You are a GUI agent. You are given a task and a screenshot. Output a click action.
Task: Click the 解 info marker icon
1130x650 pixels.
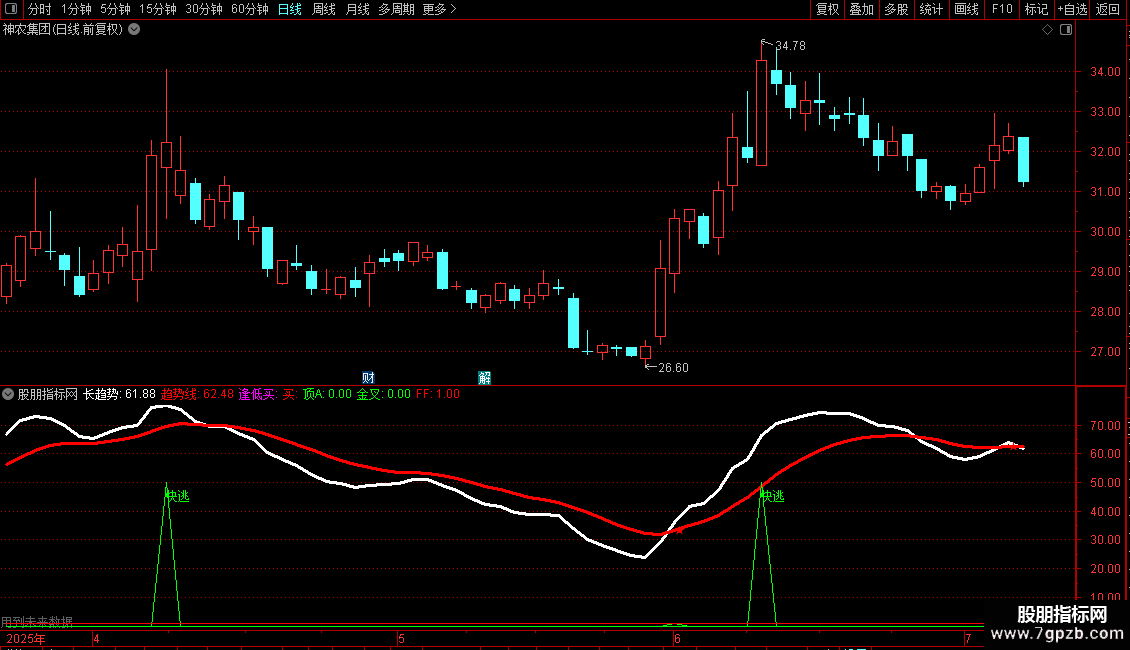point(484,378)
